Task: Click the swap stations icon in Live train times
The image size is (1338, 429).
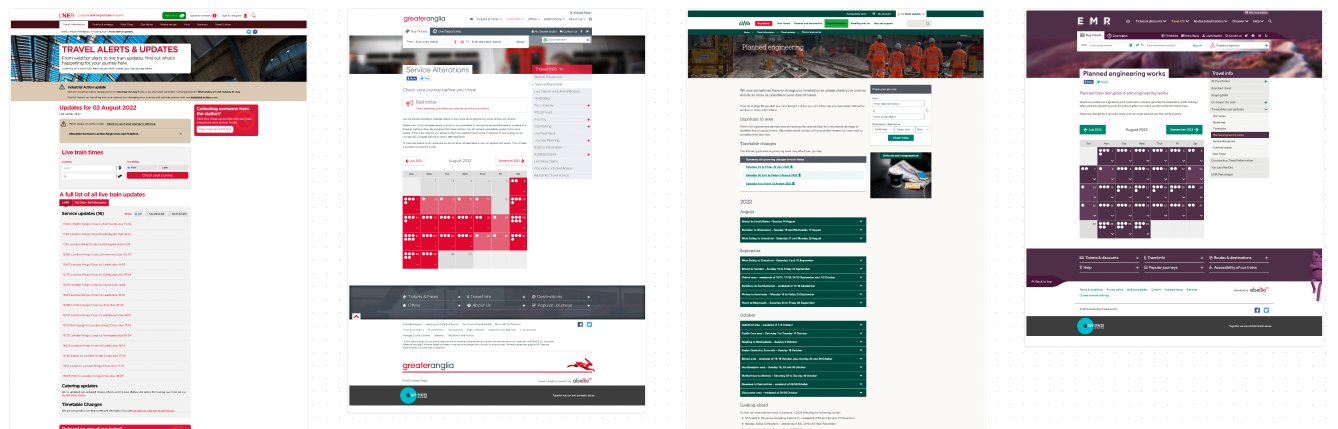Action: 120,176
